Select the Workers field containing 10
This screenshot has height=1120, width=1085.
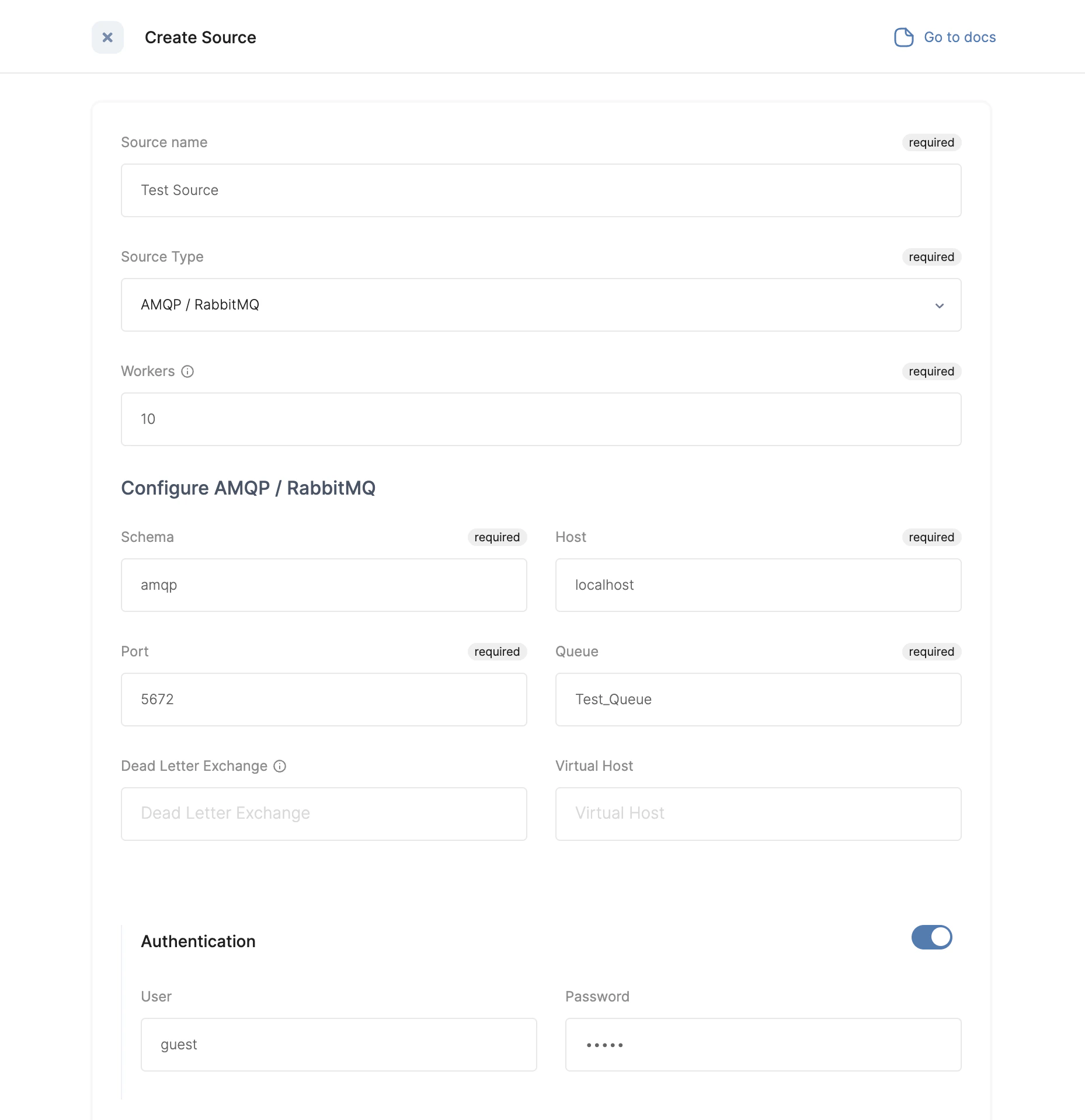pyautogui.click(x=541, y=419)
